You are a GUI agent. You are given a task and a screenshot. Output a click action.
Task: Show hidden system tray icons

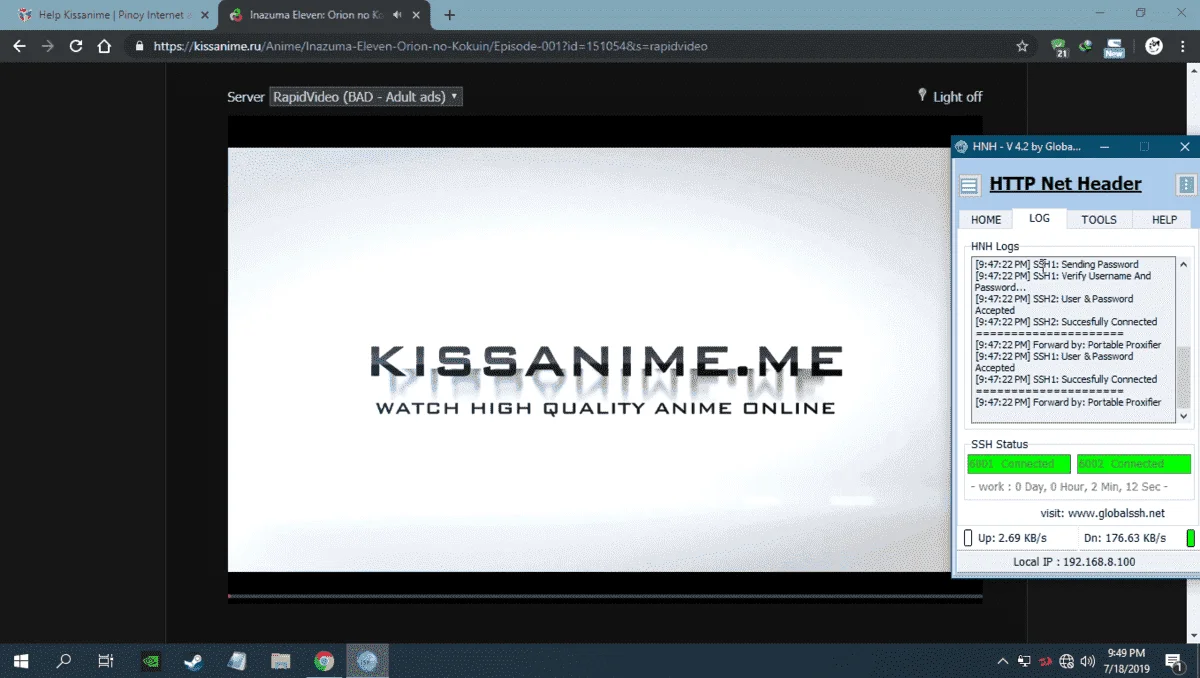point(1003,661)
